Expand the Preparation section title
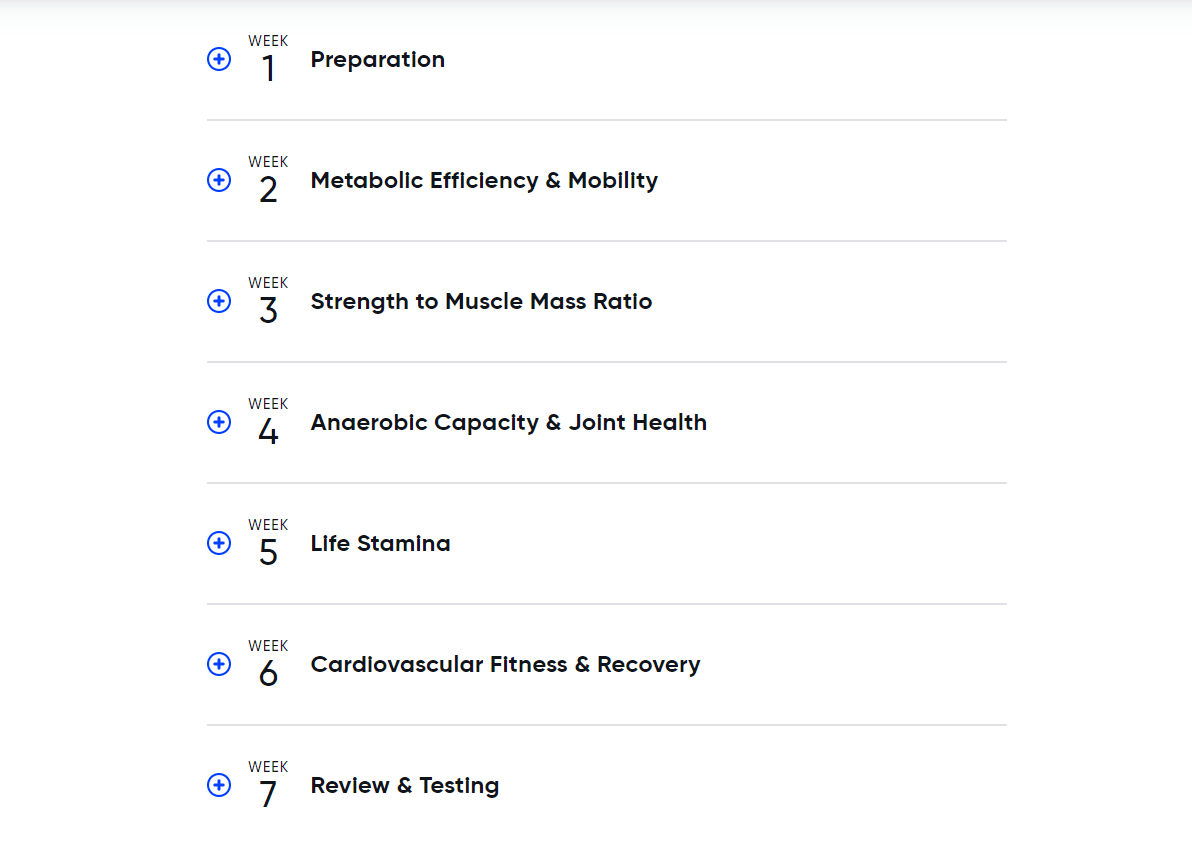Viewport: 1192px width, 846px height. click(377, 60)
